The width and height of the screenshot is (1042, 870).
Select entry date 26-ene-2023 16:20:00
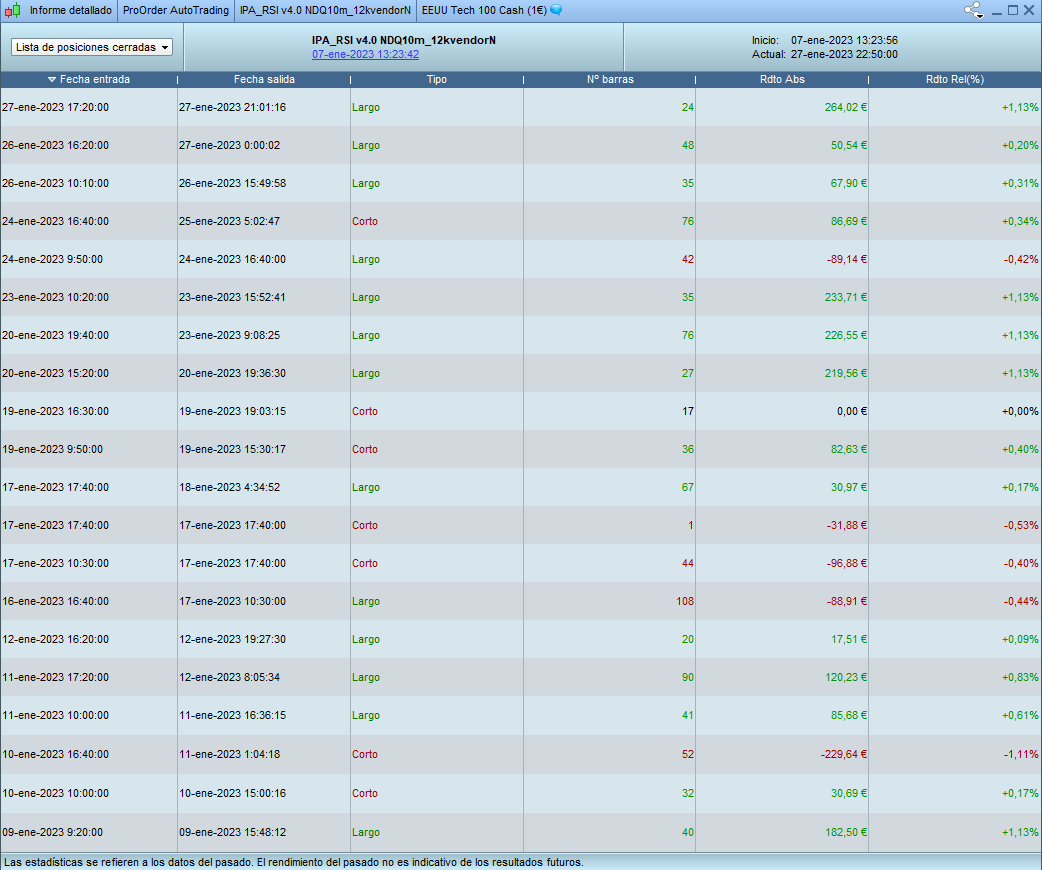[x=56, y=146]
